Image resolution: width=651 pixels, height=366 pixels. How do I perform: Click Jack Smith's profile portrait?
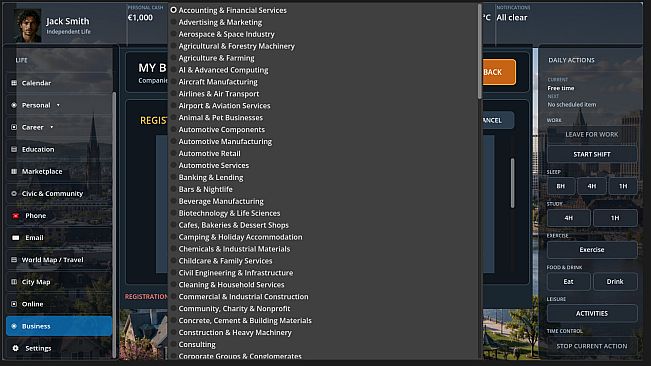pos(28,26)
